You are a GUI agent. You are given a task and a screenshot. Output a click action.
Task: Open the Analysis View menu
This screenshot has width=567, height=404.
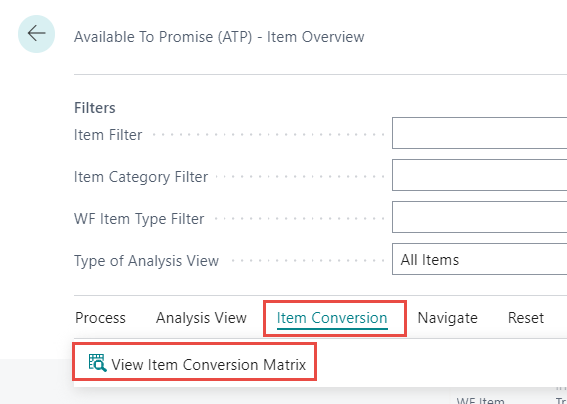[x=201, y=318]
